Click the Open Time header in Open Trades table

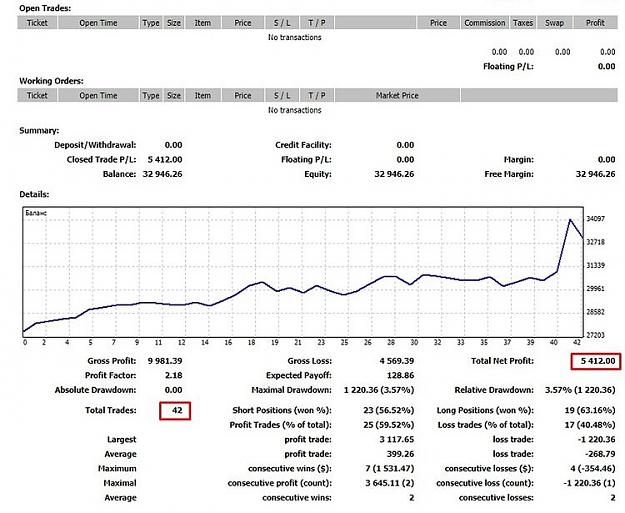[98, 23]
